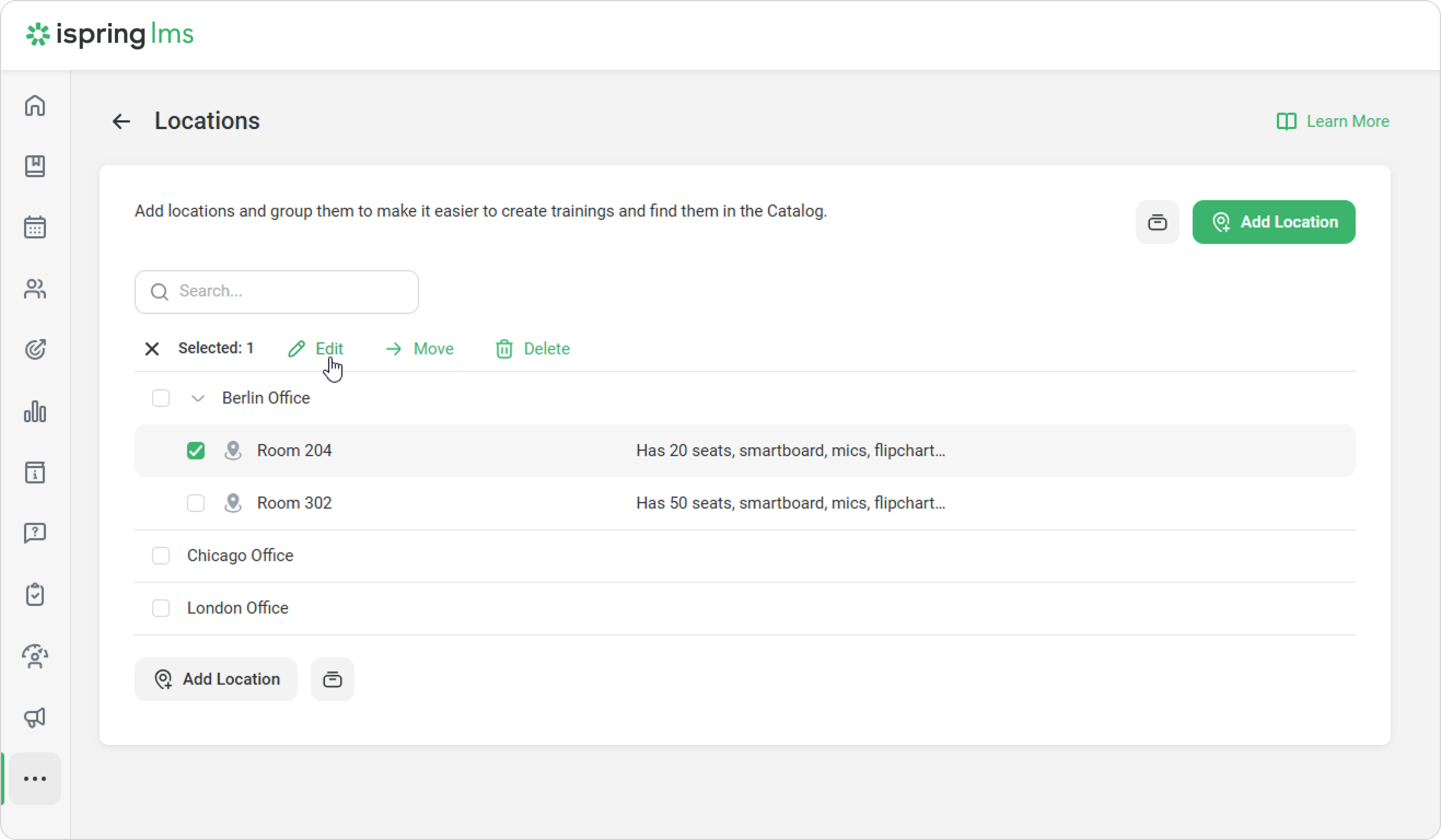This screenshot has width=1441, height=840.
Task: Open the Home icon in sidebar
Action: point(35,105)
